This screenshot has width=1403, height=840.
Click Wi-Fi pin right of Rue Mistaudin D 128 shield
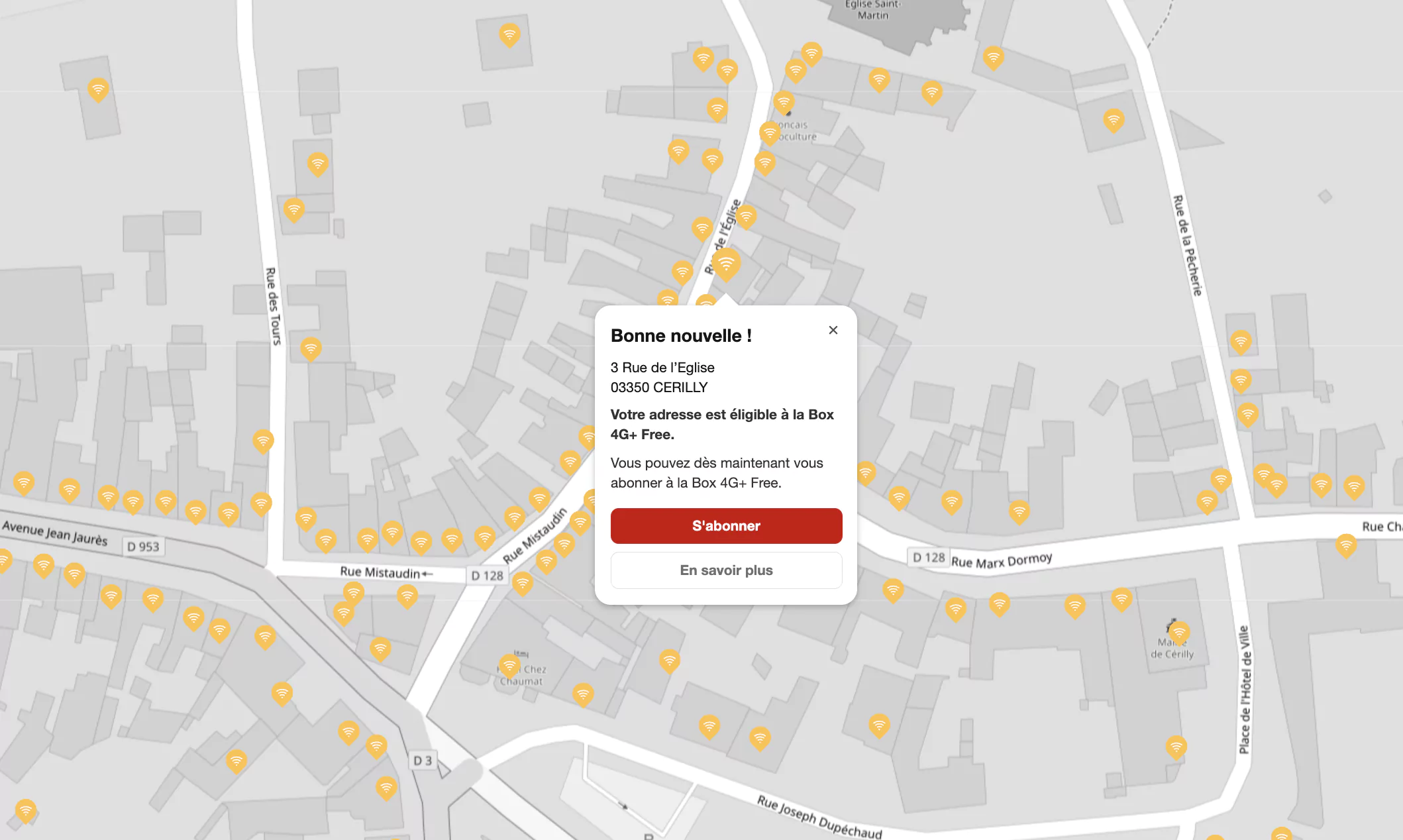point(523,583)
